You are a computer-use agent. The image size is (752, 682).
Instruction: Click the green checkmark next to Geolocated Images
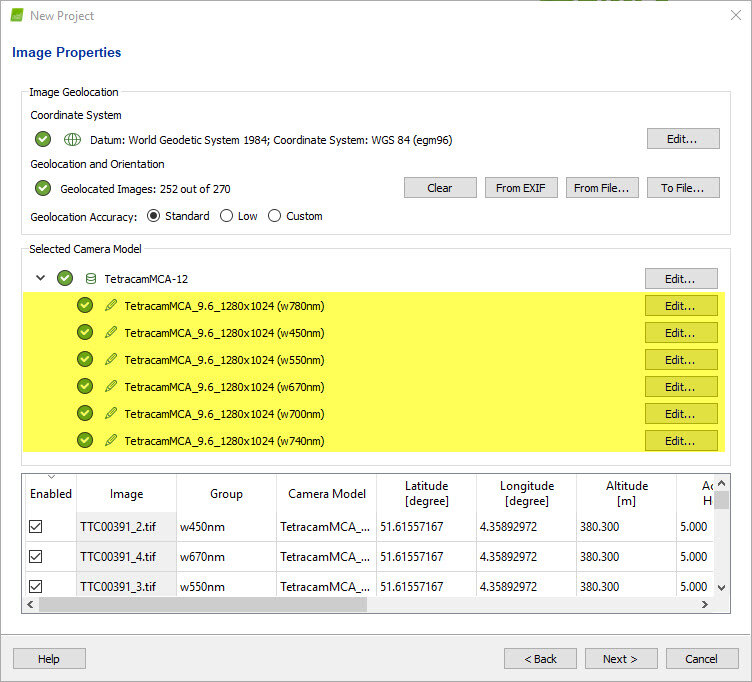click(43, 188)
